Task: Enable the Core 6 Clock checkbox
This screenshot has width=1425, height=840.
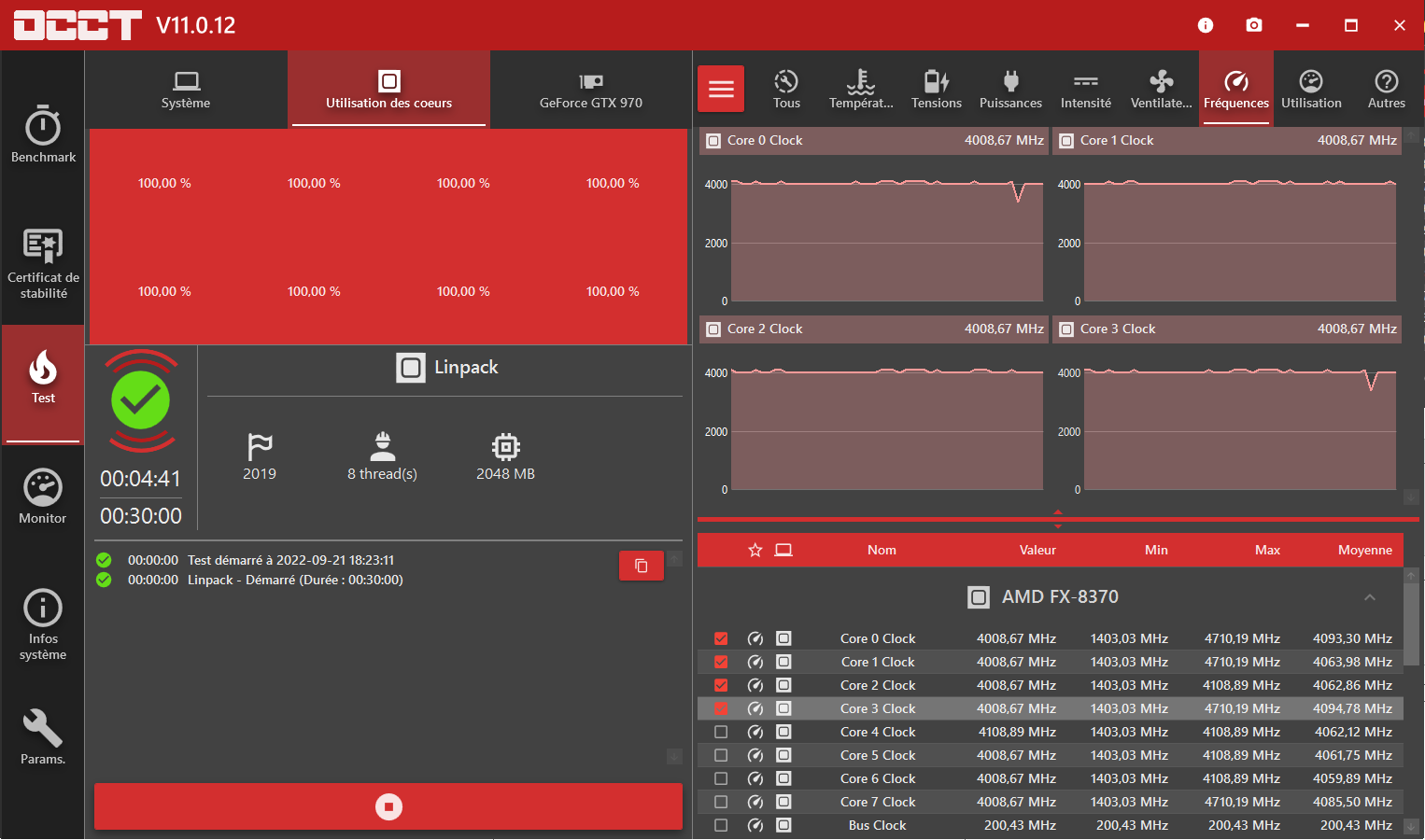Action: (721, 778)
